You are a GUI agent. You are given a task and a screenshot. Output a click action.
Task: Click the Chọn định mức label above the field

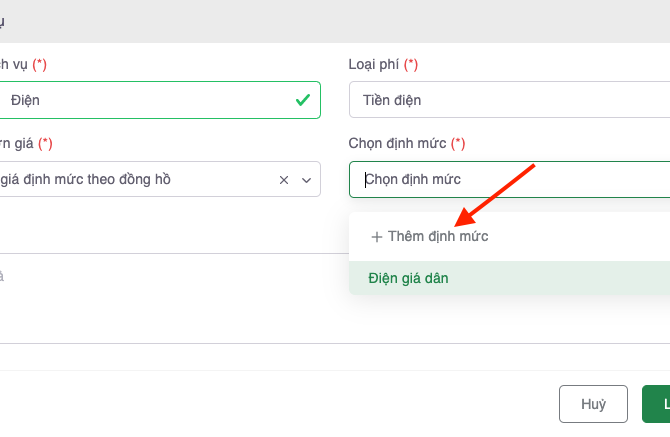(398, 144)
